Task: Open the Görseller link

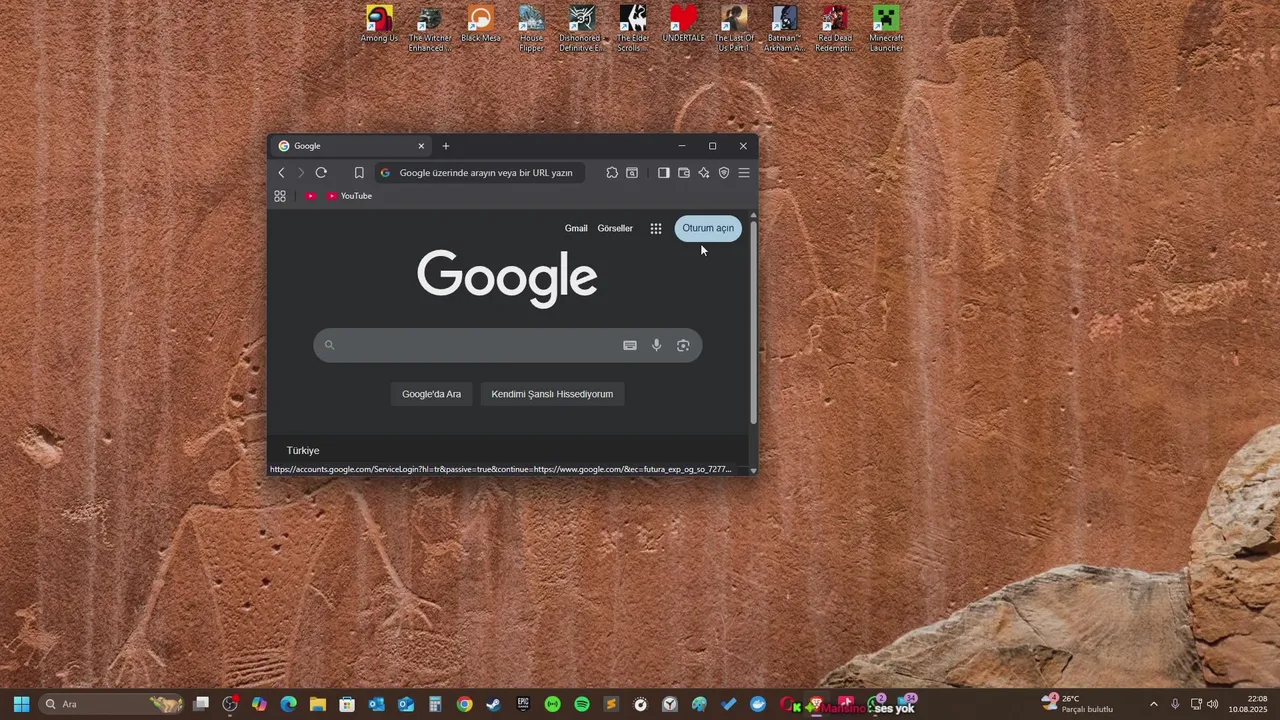Action: point(615,228)
